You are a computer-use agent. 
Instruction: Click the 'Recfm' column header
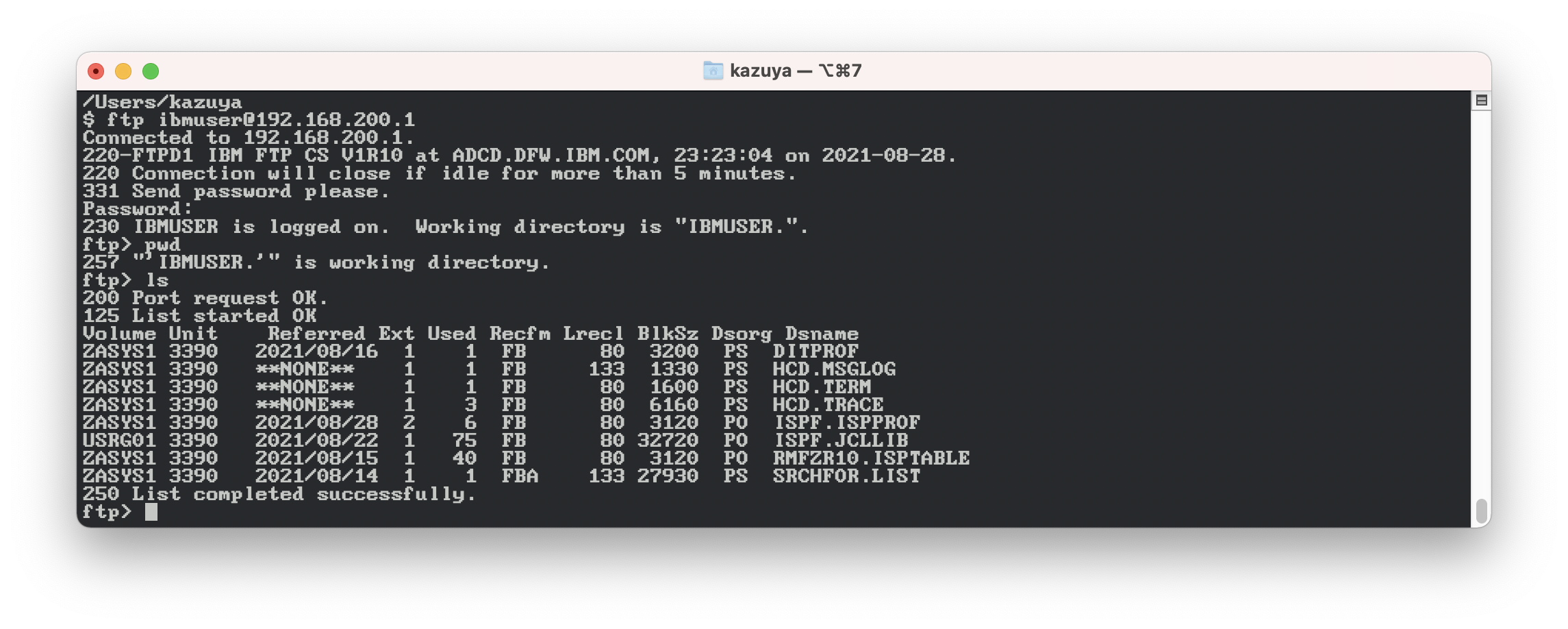point(520,334)
